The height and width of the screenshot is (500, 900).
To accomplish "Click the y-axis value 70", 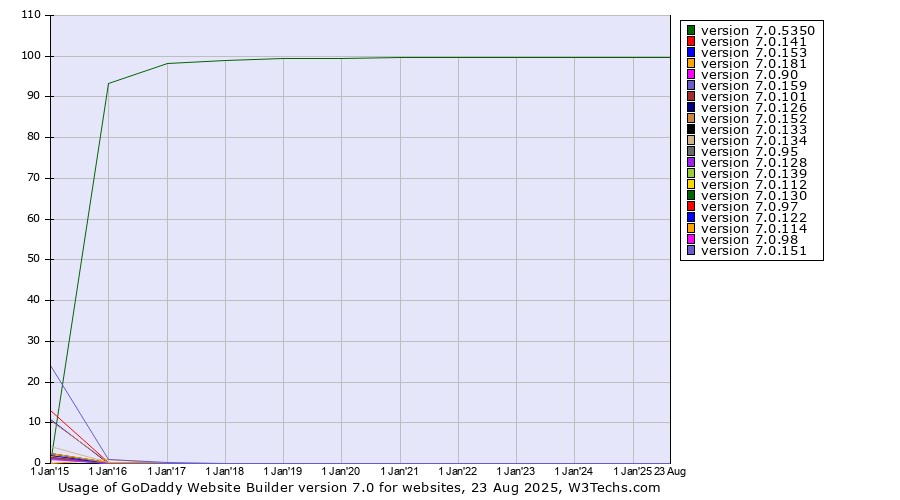I will [33, 177].
